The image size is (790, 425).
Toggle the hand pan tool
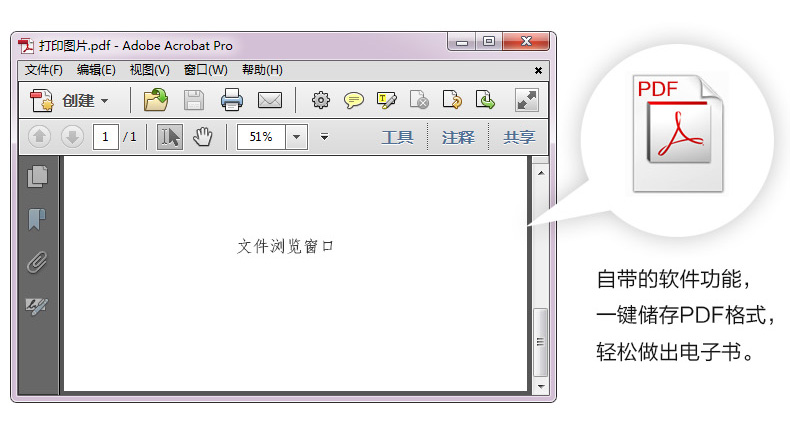(203, 137)
